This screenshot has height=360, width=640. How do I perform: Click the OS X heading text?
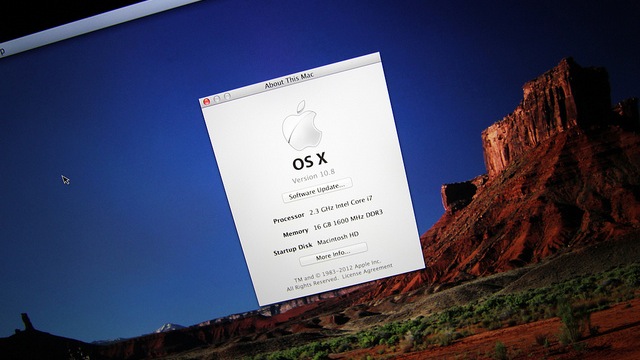pyautogui.click(x=310, y=162)
